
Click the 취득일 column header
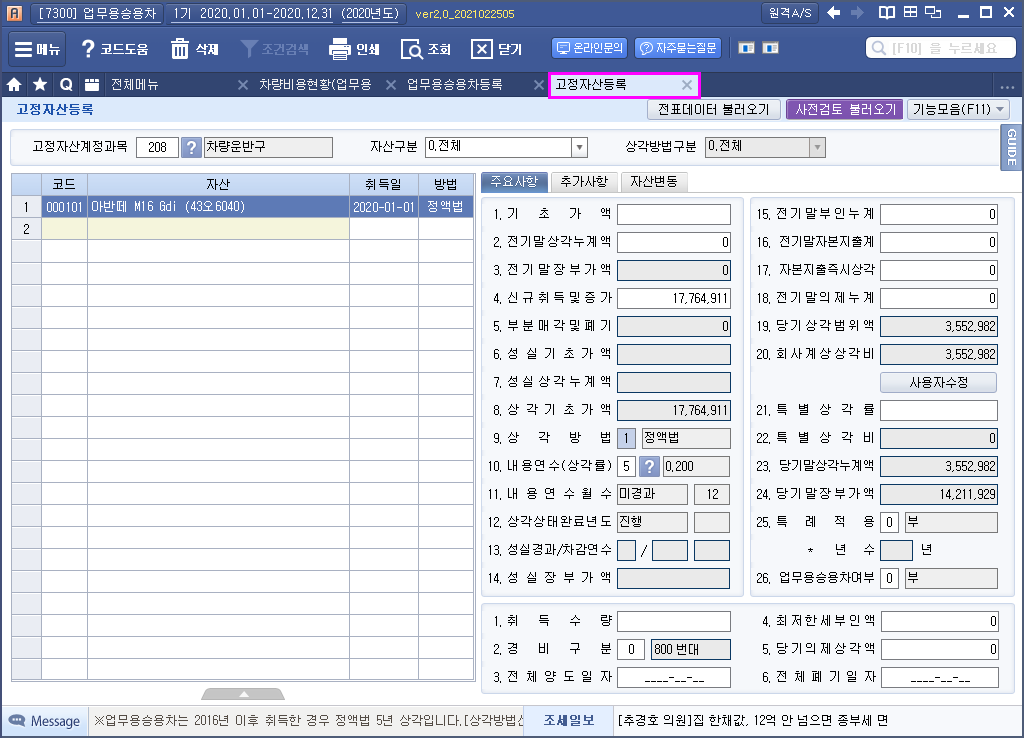tap(383, 185)
